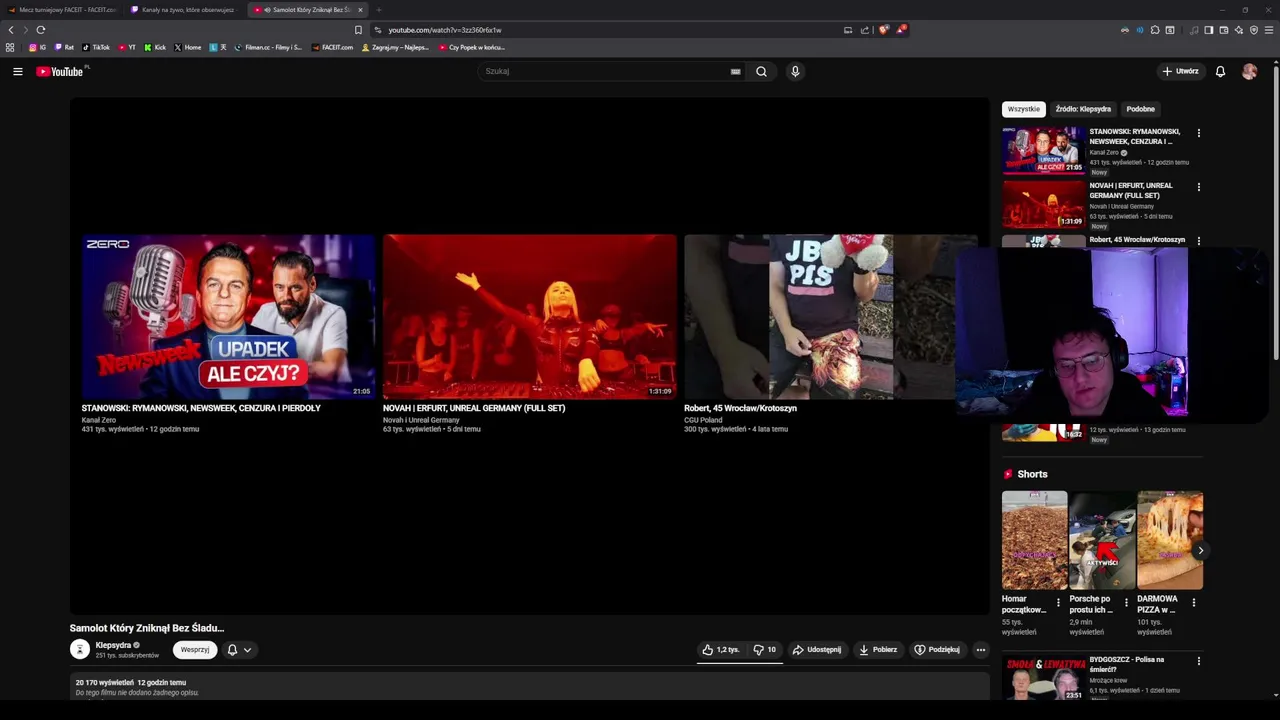Open the TikTok bookmark
1280x720 pixels.
[96, 47]
